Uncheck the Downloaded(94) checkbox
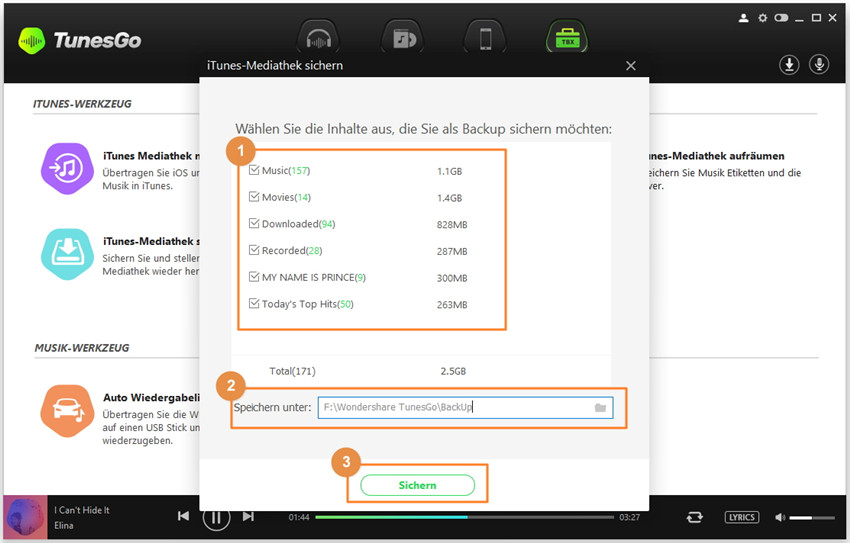Image resolution: width=850 pixels, height=543 pixels. click(254, 223)
